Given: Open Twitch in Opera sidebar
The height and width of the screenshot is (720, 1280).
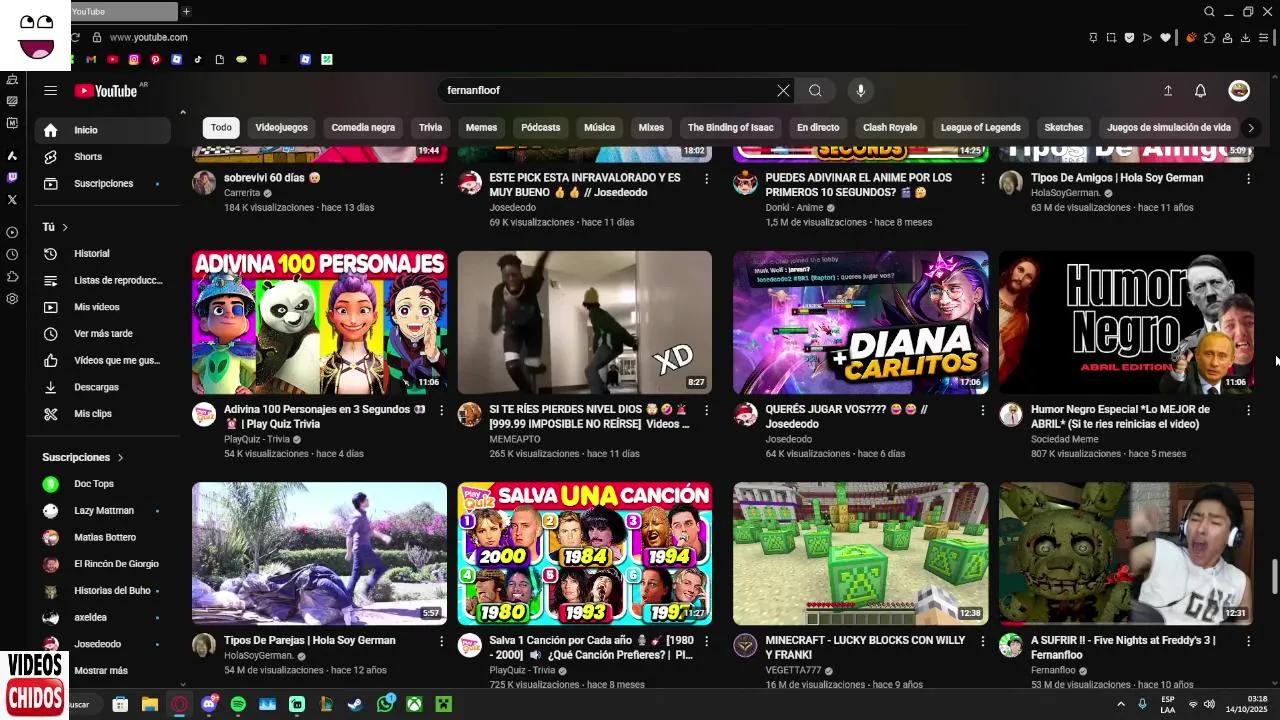Looking at the screenshot, I should point(12,178).
